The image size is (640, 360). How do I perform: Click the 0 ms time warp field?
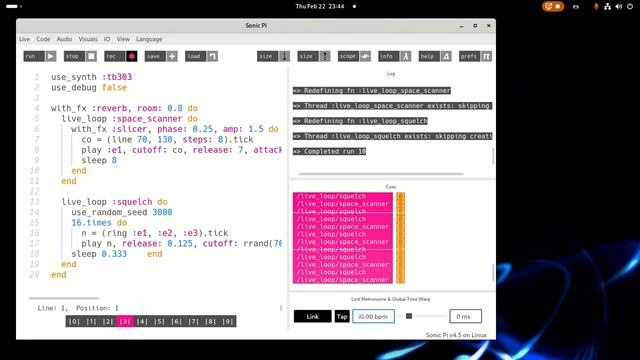pos(465,316)
